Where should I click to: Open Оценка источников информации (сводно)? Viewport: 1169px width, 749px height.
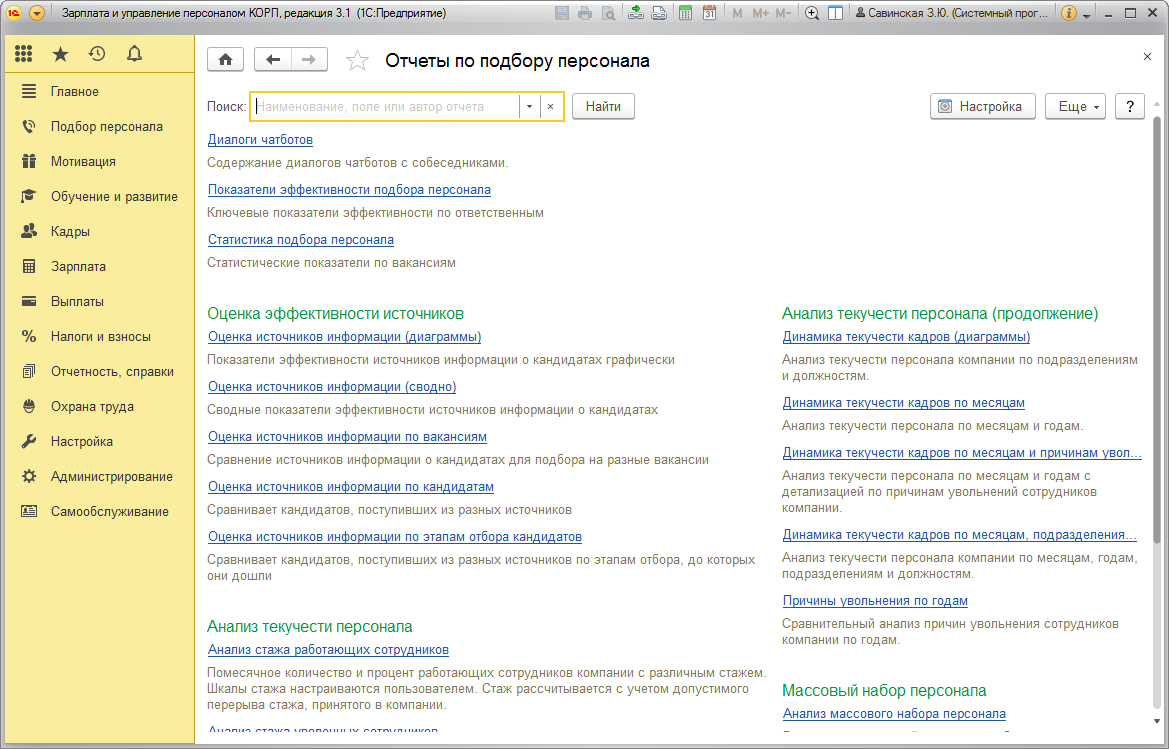pyautogui.click(x=332, y=387)
